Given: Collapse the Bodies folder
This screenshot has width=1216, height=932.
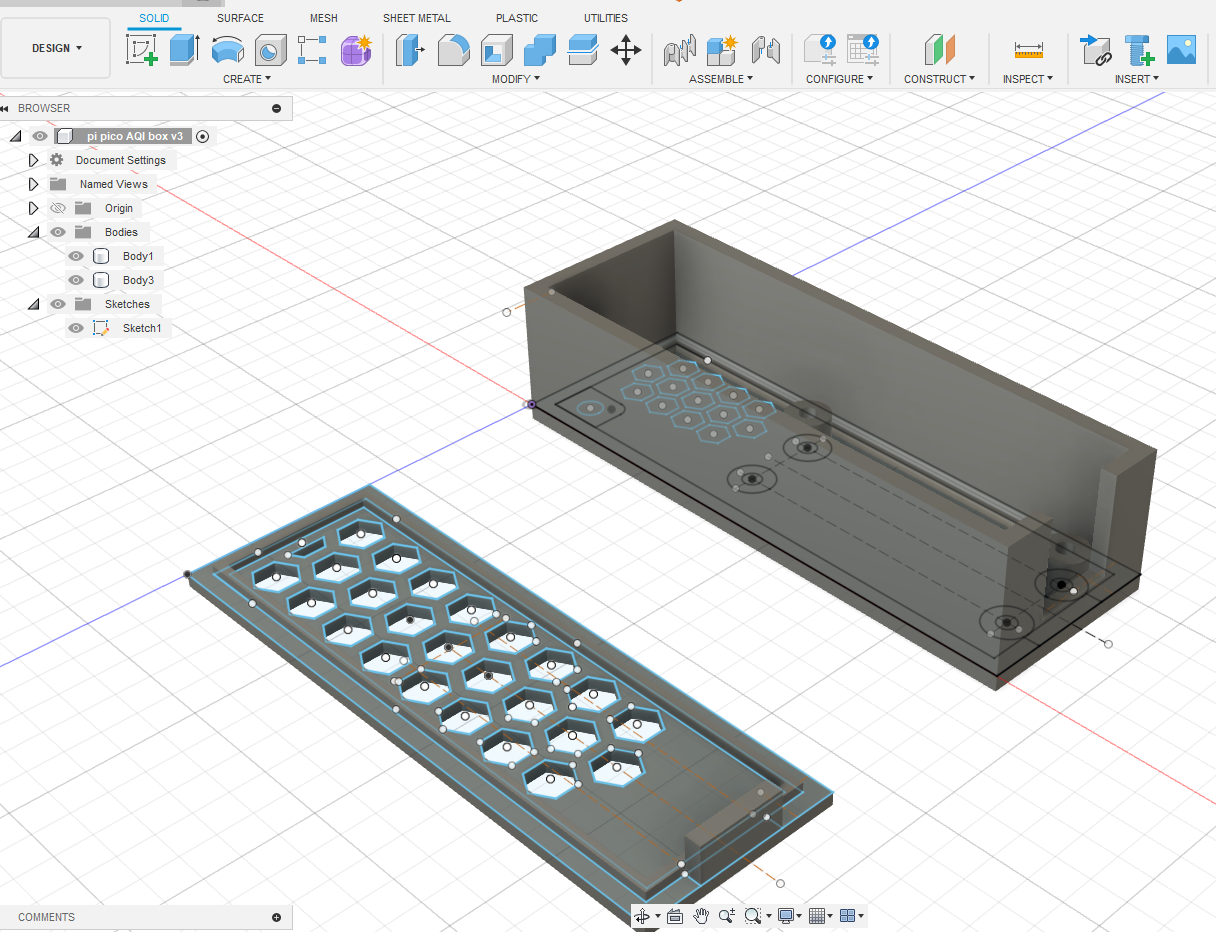Looking at the screenshot, I should (x=33, y=232).
